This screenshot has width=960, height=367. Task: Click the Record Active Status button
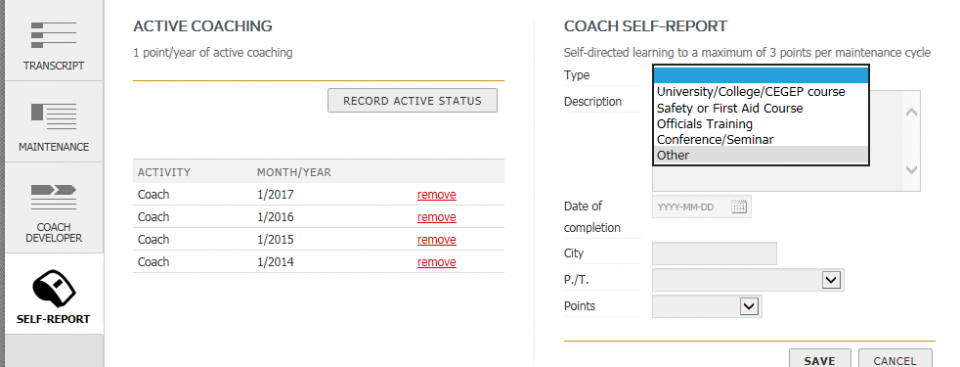point(413,101)
